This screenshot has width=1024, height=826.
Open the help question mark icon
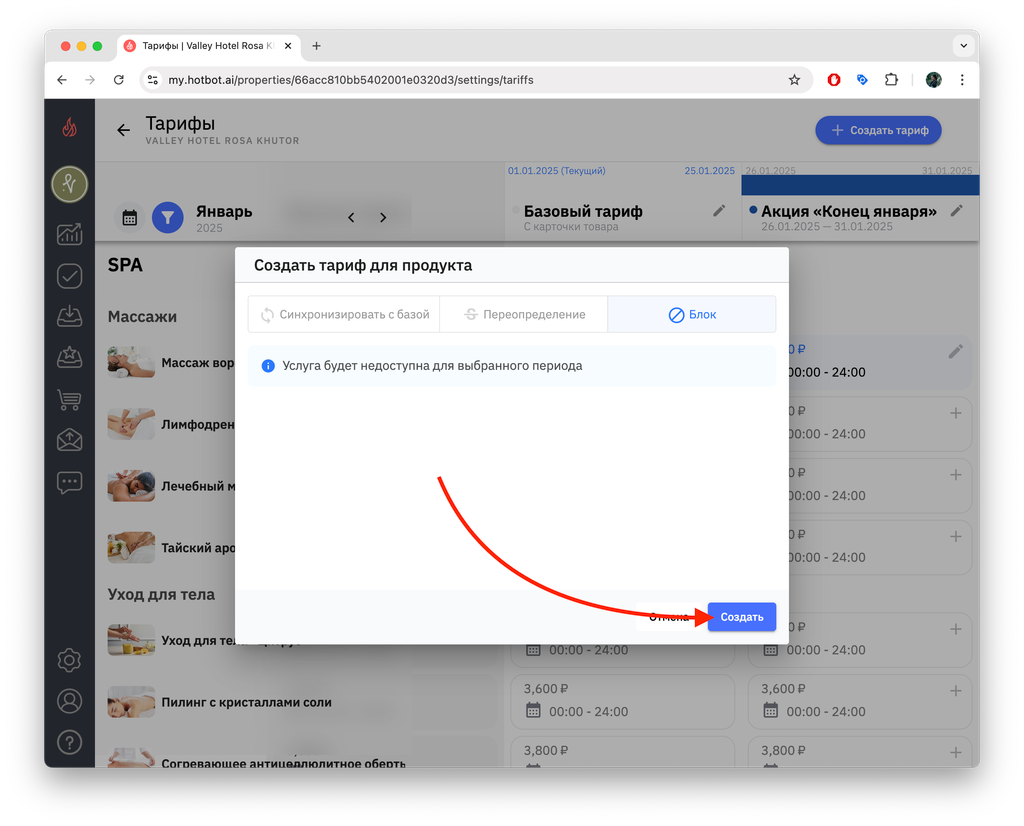(x=69, y=742)
